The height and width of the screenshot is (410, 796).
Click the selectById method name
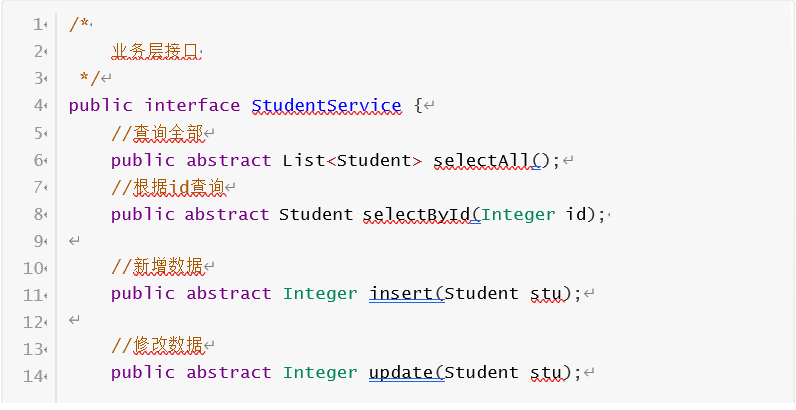pyautogui.click(x=420, y=214)
